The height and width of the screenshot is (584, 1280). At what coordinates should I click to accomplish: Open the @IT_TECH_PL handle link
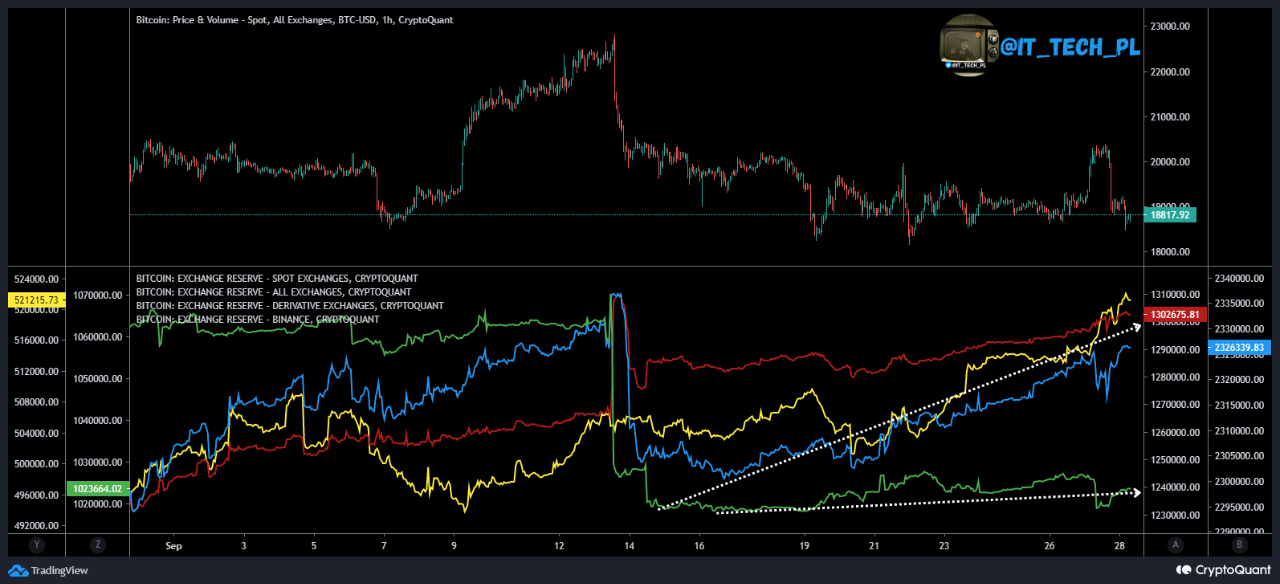(1070, 46)
